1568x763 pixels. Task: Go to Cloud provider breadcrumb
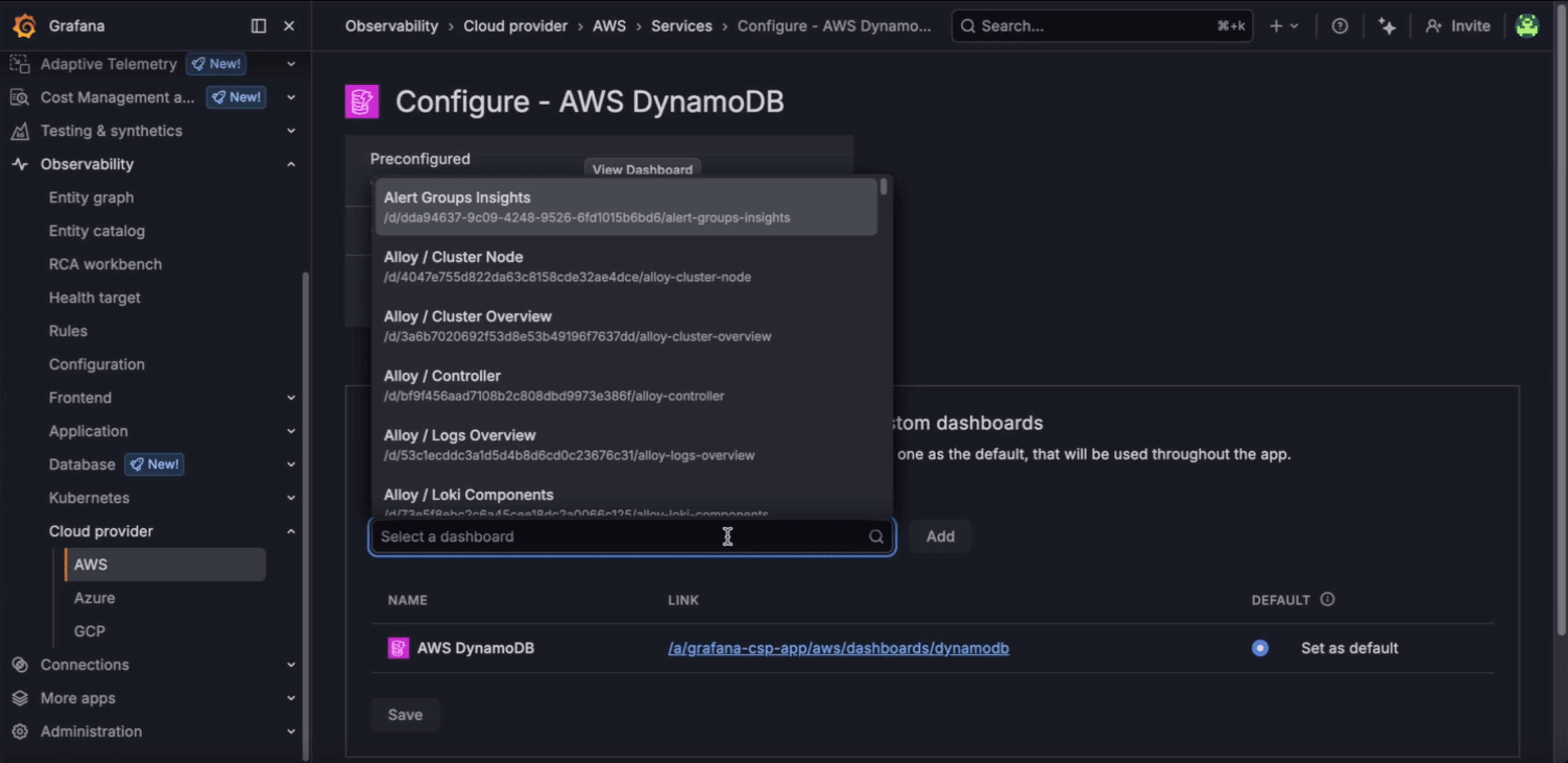516,26
